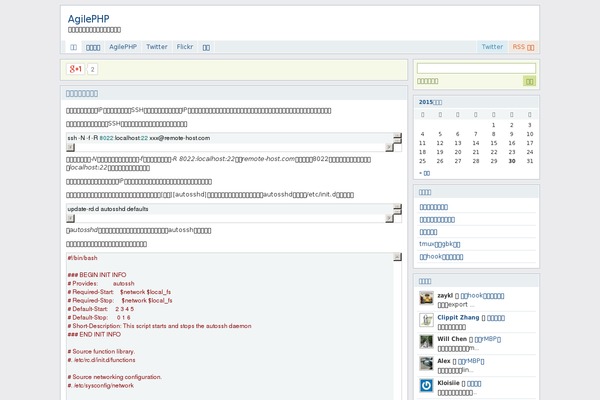This screenshot has height=400, width=600.
Task: Open the tmux gbk recent post link
Action: click(440, 244)
